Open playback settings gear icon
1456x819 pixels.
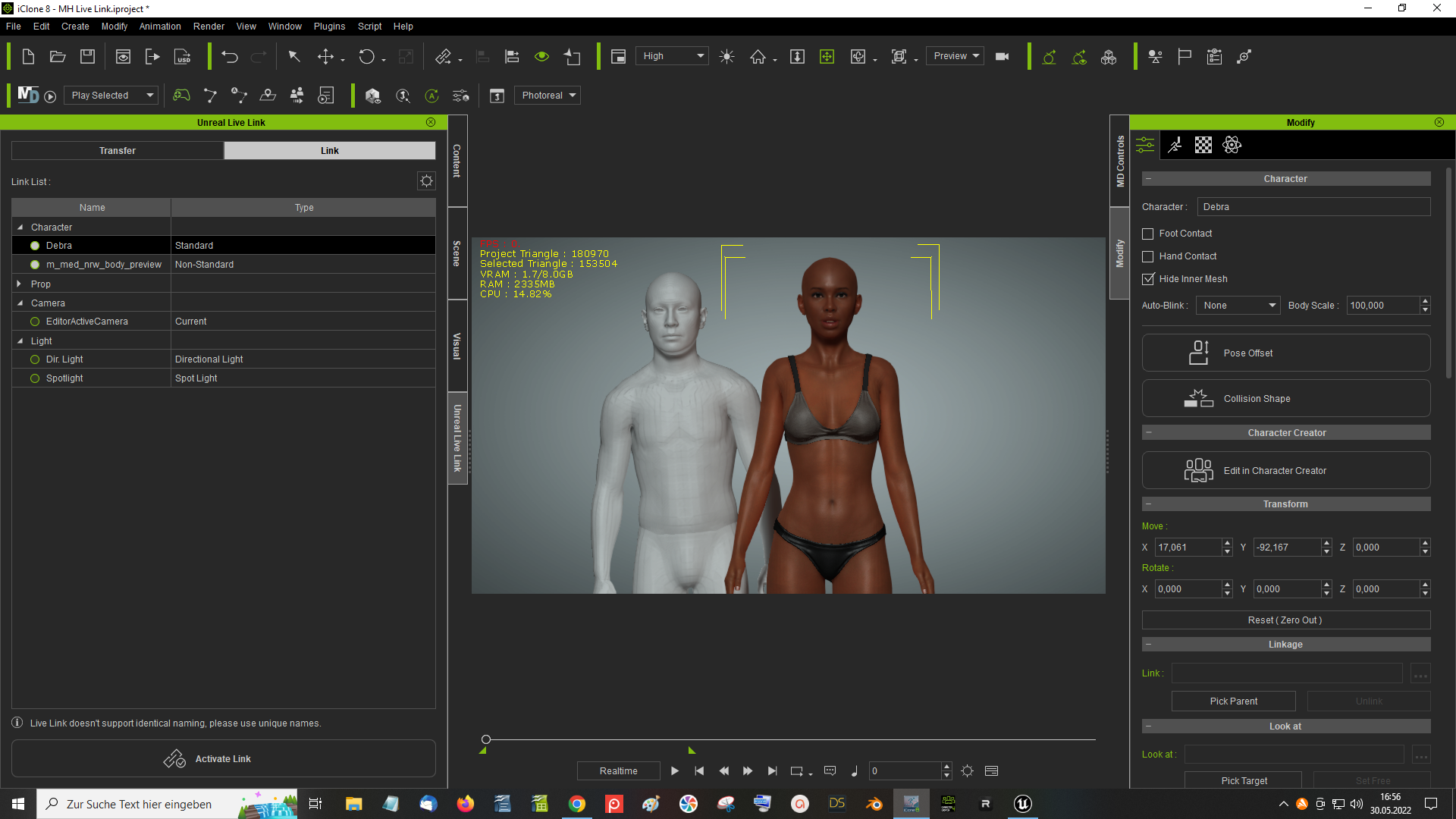(x=968, y=770)
